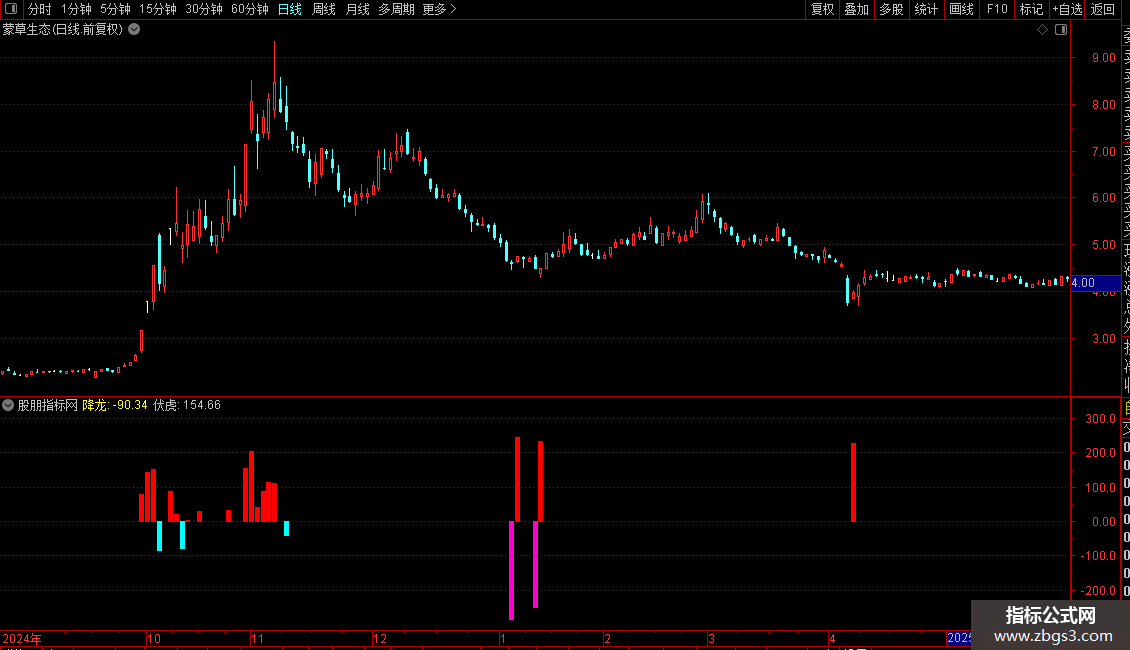This screenshot has height=650, width=1130.
Task: Select the 5分钟 period
Action: pos(115,9)
